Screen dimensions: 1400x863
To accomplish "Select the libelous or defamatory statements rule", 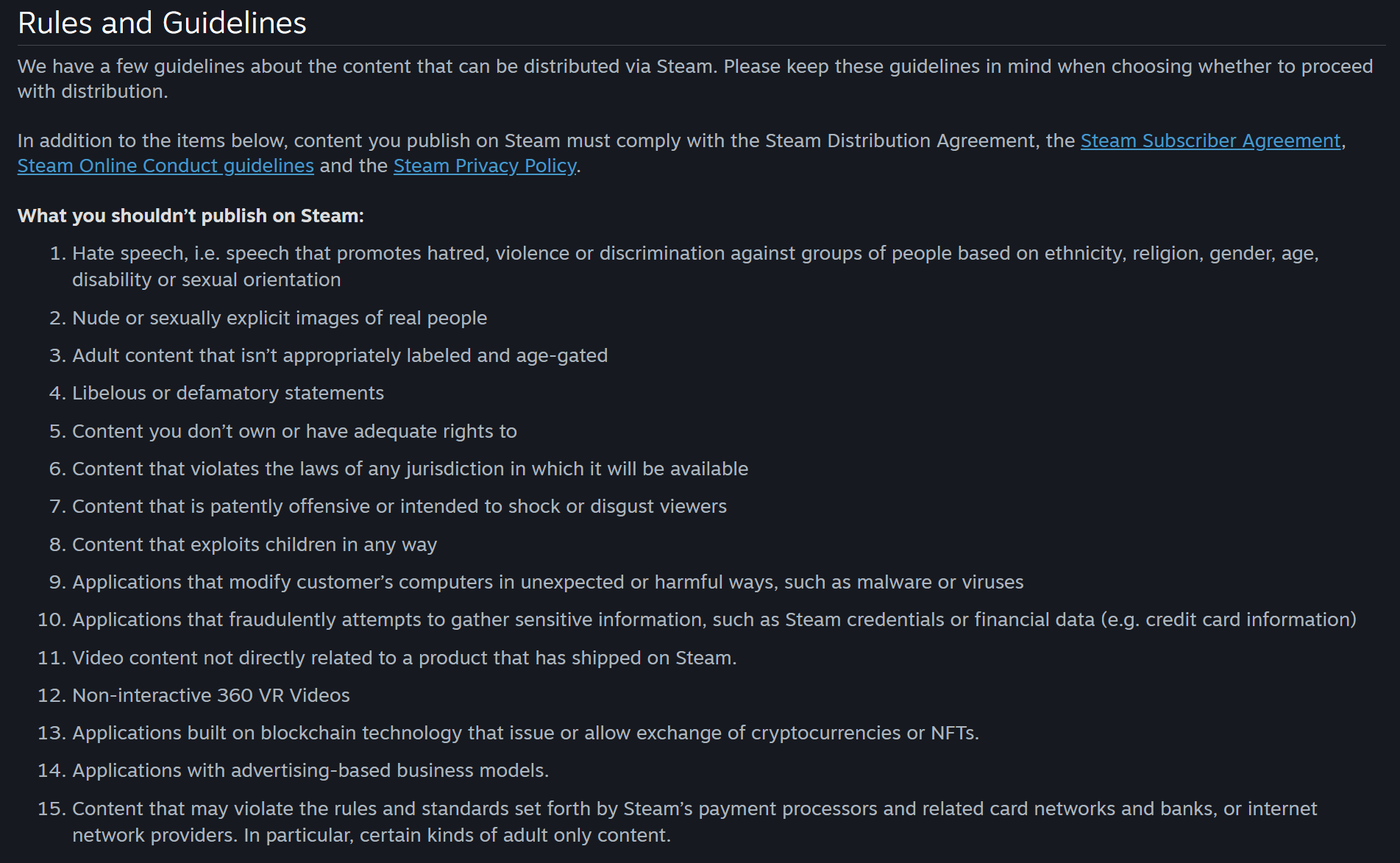I will pos(228,393).
